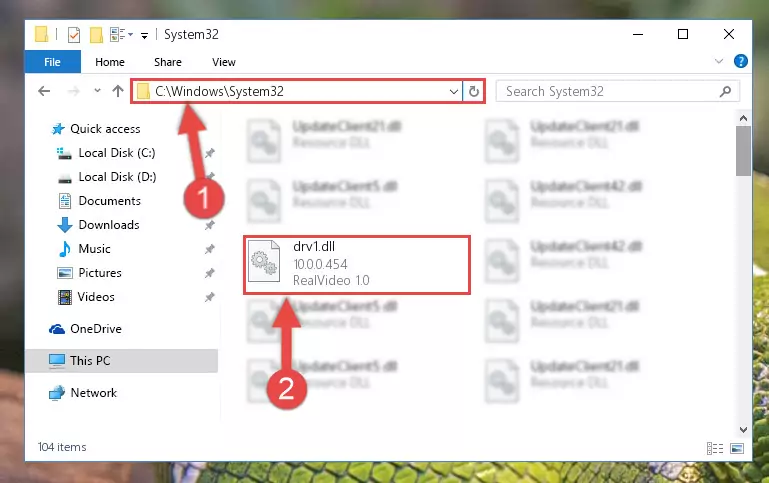Toggle the pin next to Music
The width and height of the screenshot is (769, 483).
[x=209, y=249]
